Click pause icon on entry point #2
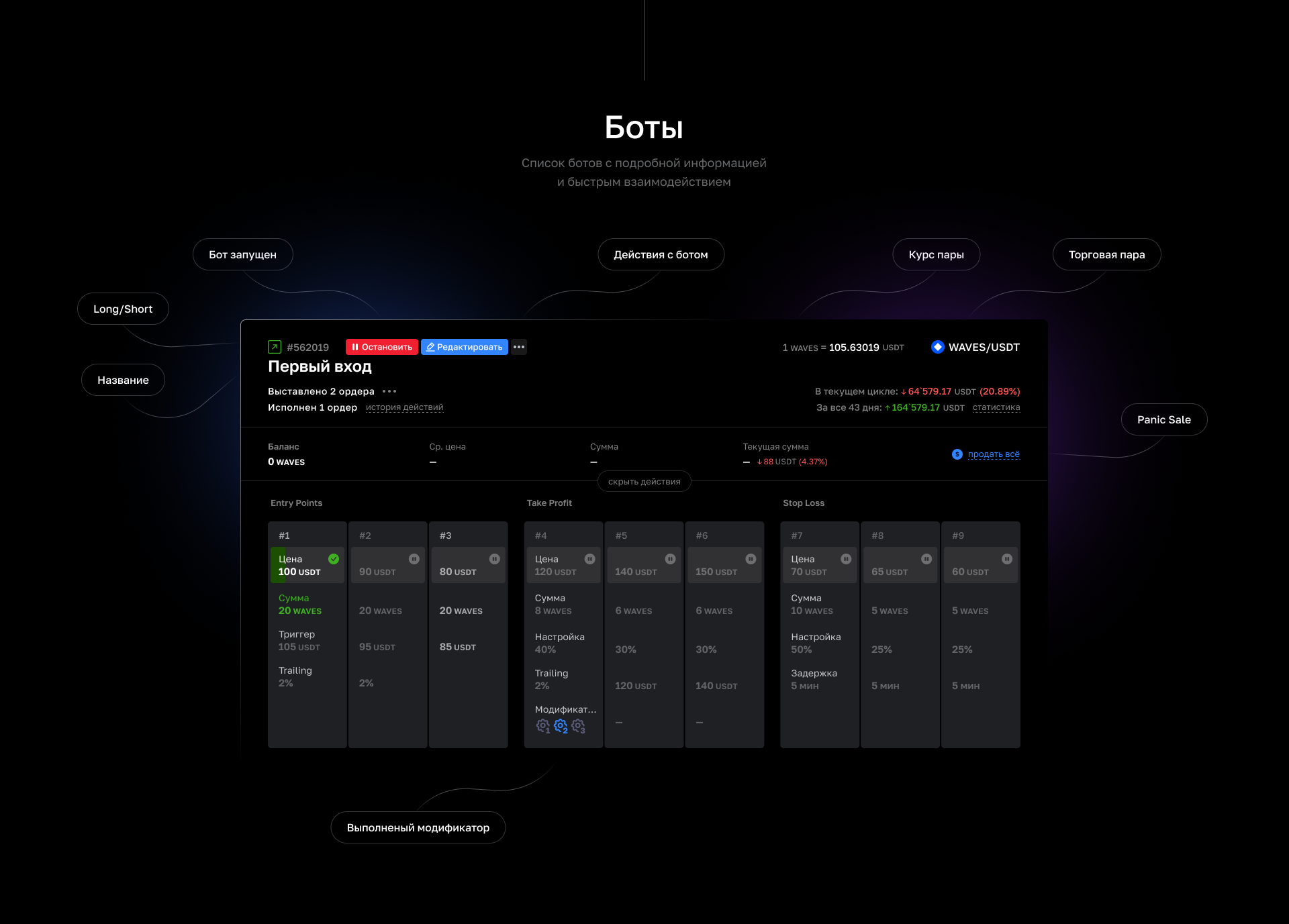1289x924 pixels. click(x=414, y=559)
